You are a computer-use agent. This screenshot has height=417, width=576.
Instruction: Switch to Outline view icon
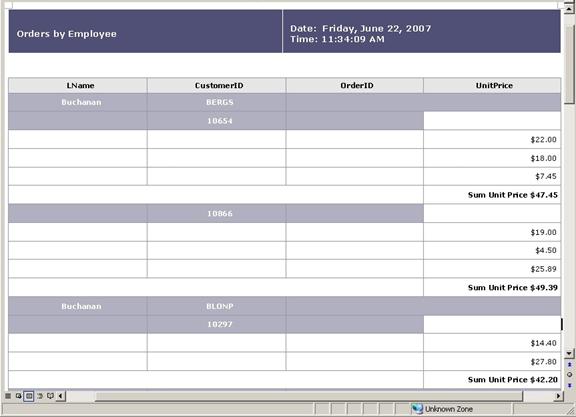40,396
